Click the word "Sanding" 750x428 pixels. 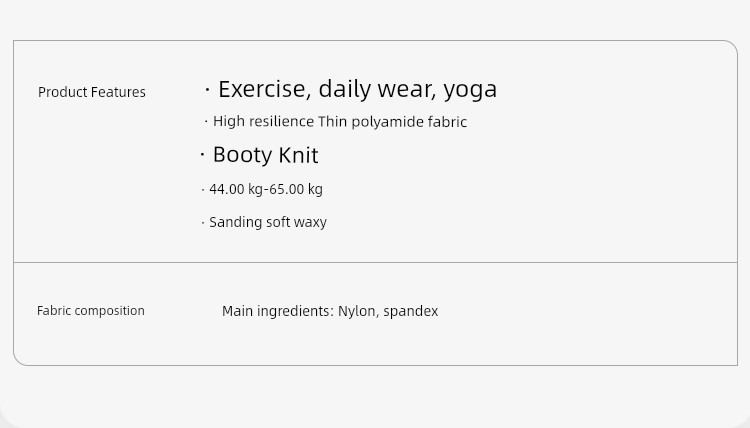235,222
